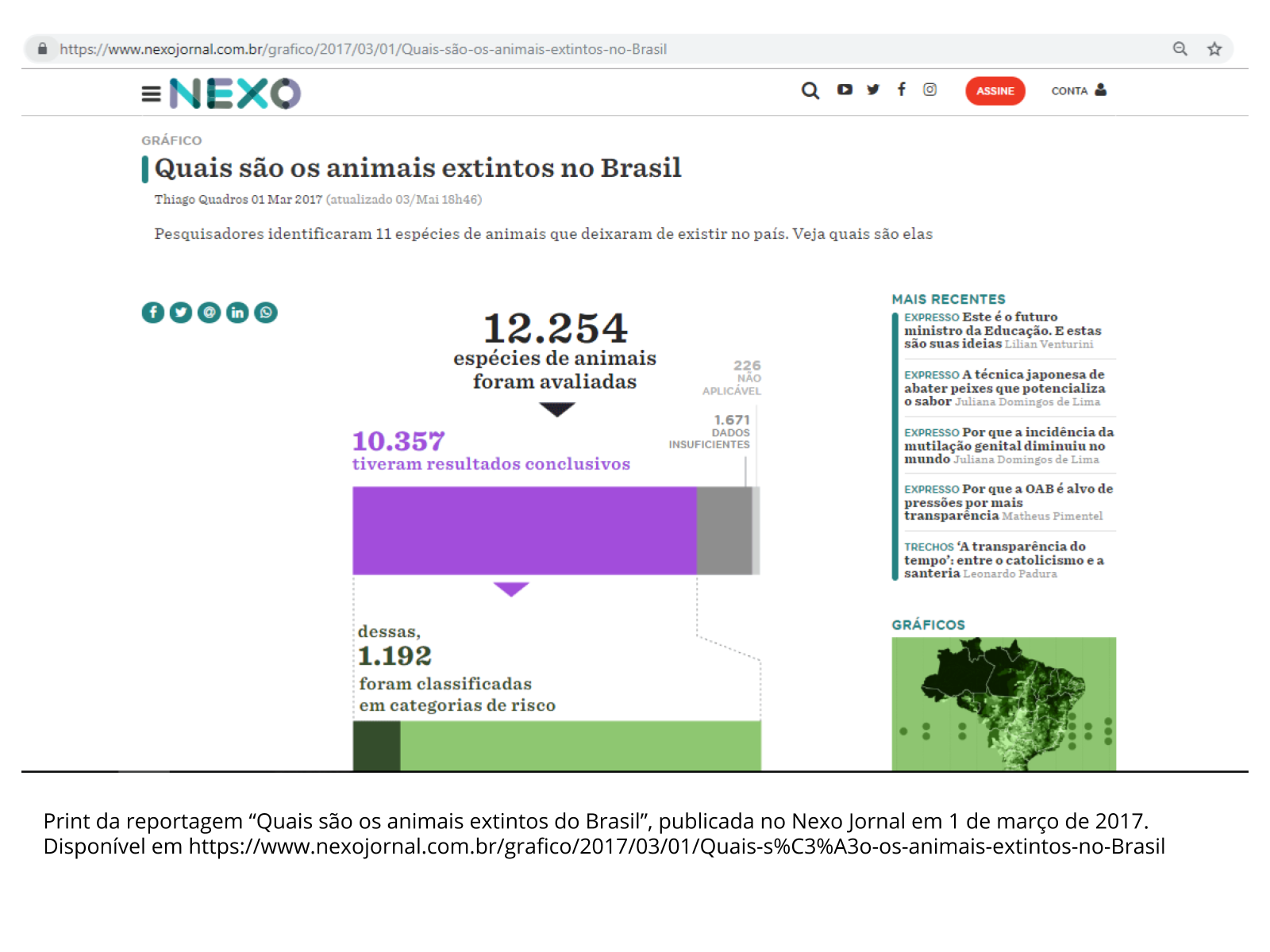Viewport: 1270px width, 952px height.
Task: Click the Brazil map thumbnail under GRÁFICOS
Action: pos(1003,704)
